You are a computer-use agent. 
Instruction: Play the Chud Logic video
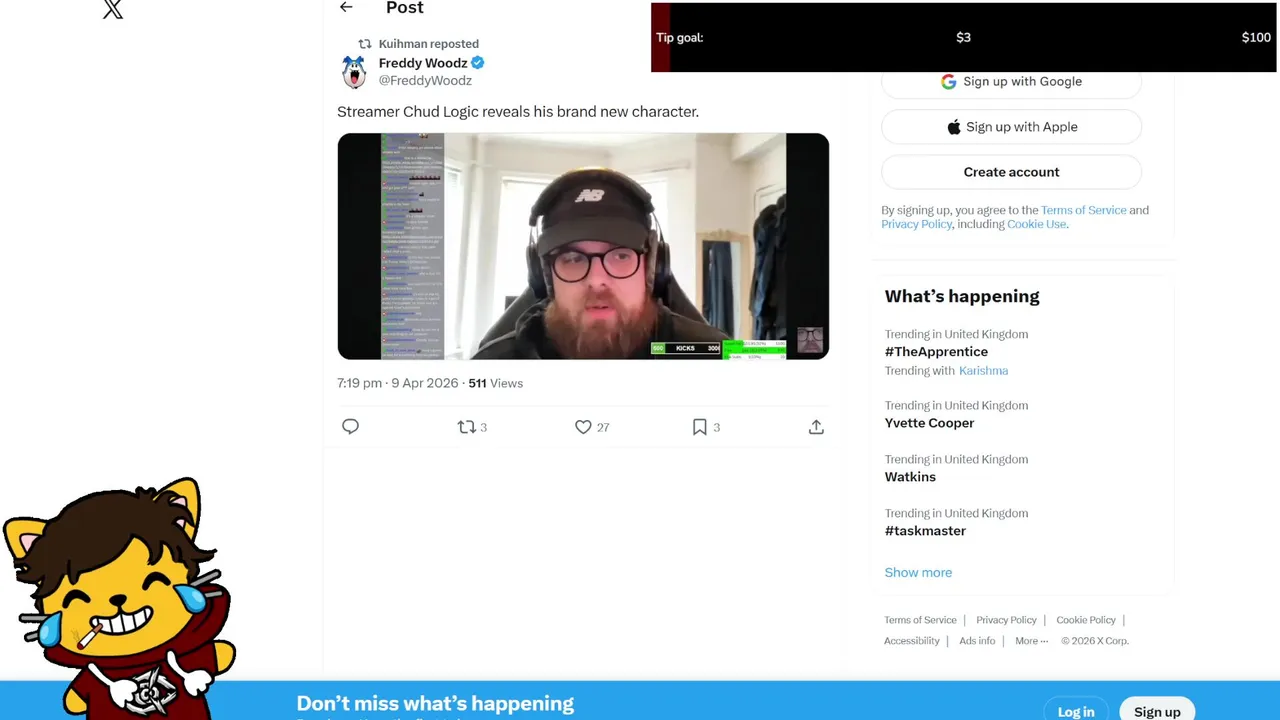(x=583, y=246)
